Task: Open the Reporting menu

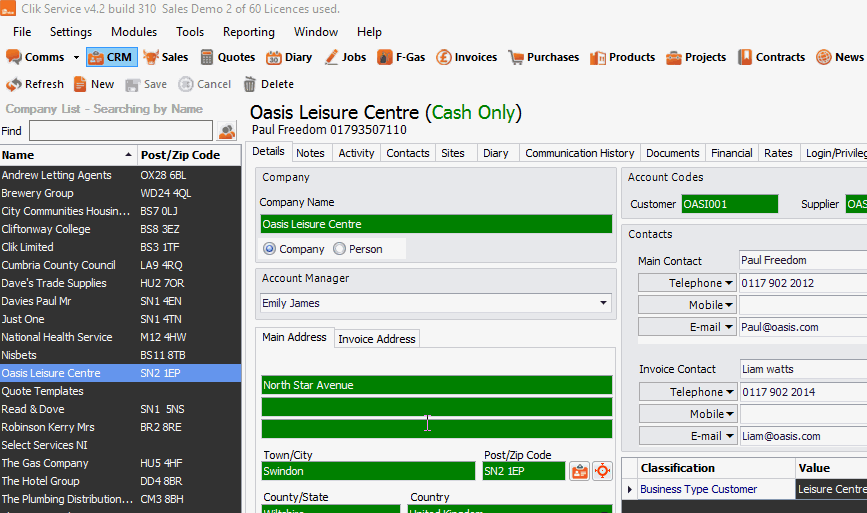Action: point(249,32)
